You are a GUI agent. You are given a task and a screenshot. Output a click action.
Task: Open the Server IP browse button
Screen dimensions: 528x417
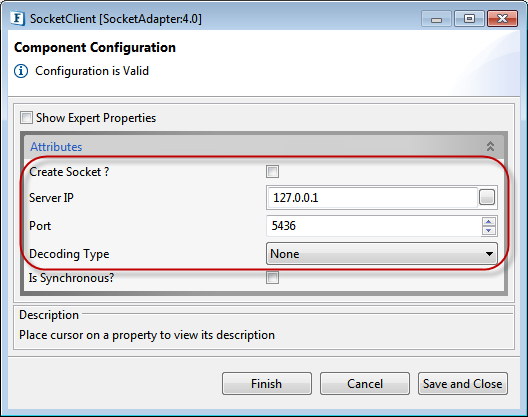(x=487, y=197)
